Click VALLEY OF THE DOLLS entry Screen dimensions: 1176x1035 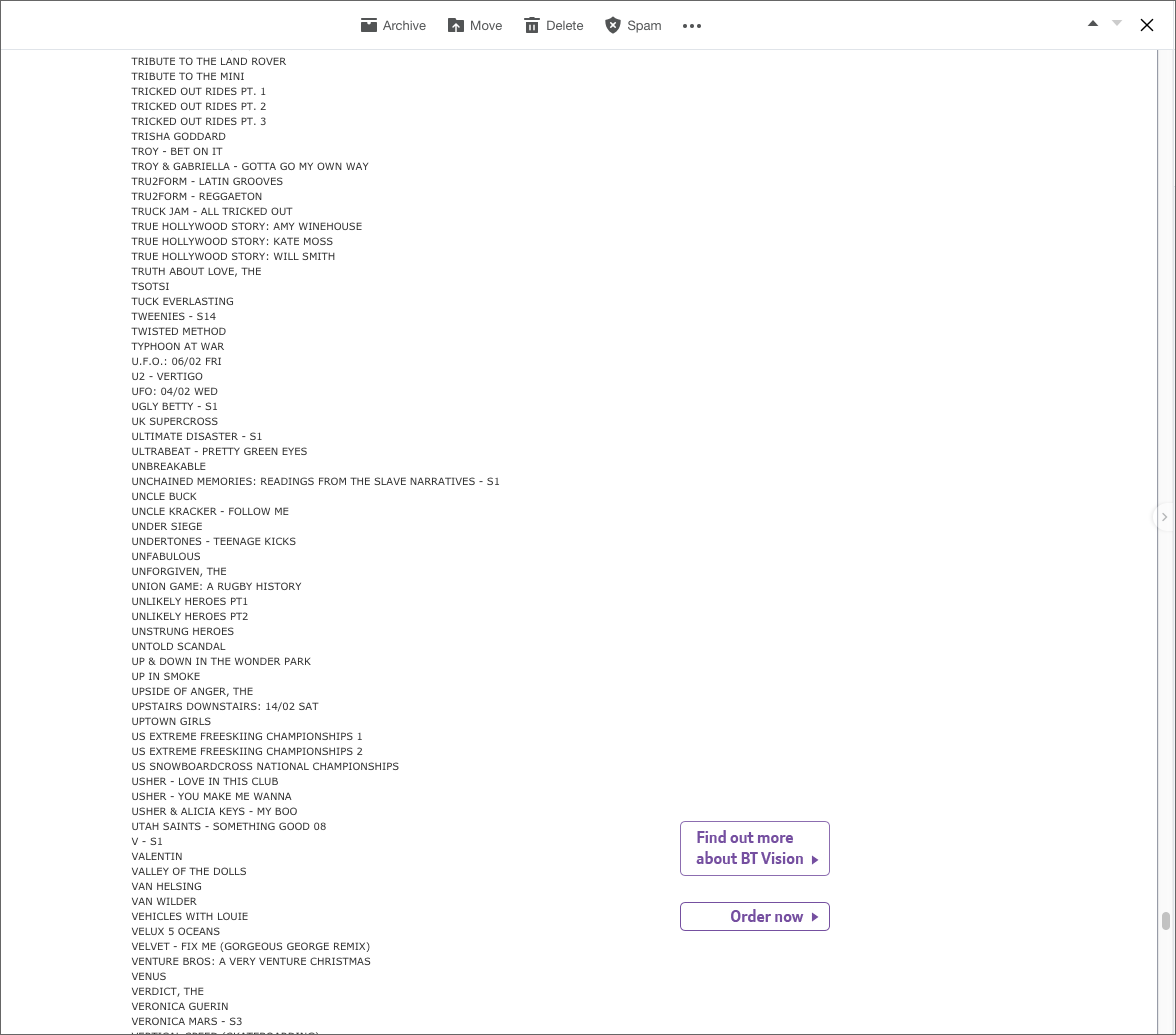(189, 872)
